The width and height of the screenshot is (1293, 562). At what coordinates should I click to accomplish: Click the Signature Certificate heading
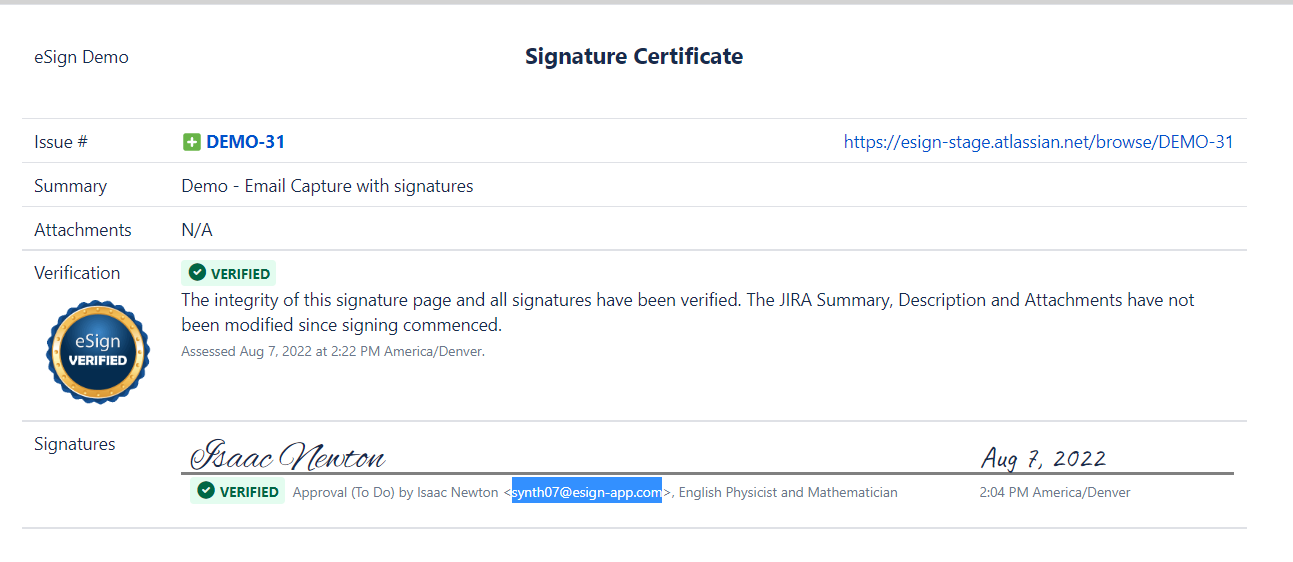634,56
